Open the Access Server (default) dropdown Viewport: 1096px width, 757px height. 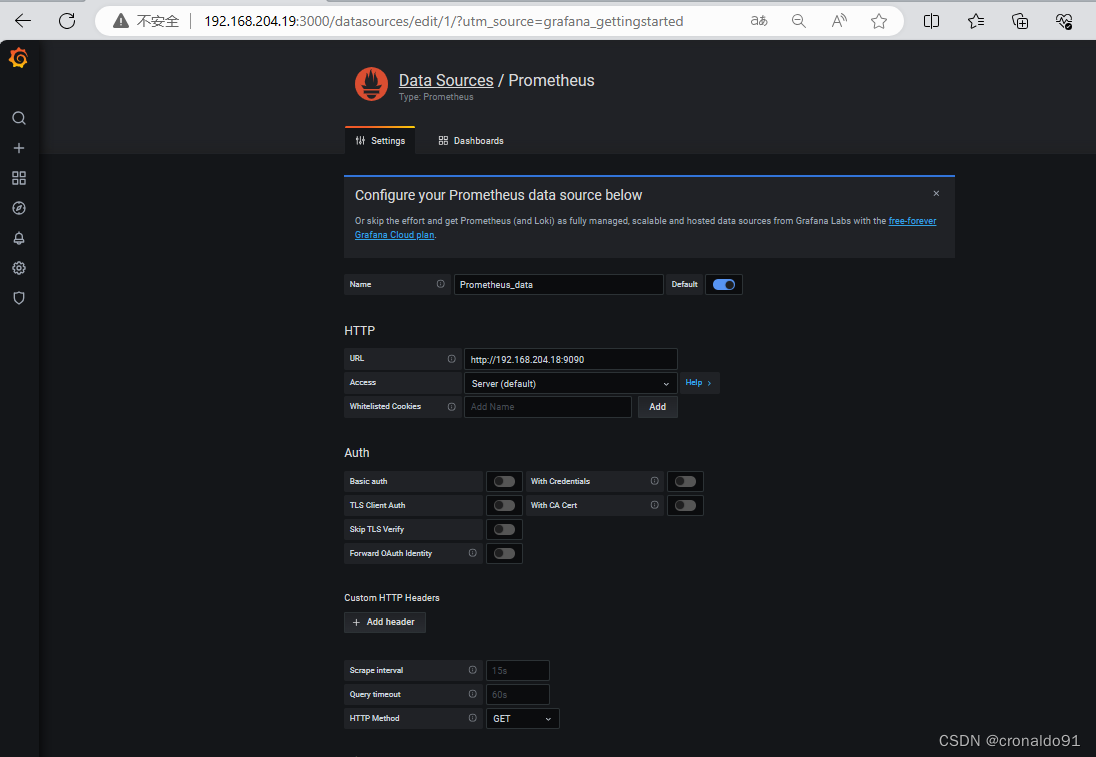570,383
